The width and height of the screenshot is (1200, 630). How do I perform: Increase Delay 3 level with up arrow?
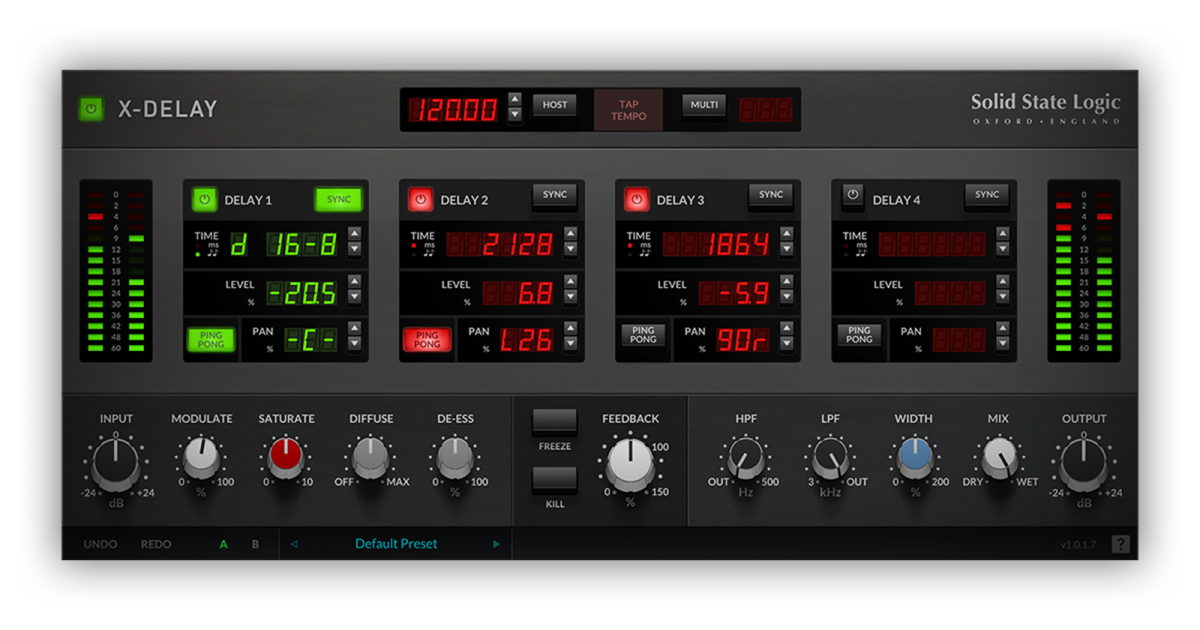pos(786,282)
